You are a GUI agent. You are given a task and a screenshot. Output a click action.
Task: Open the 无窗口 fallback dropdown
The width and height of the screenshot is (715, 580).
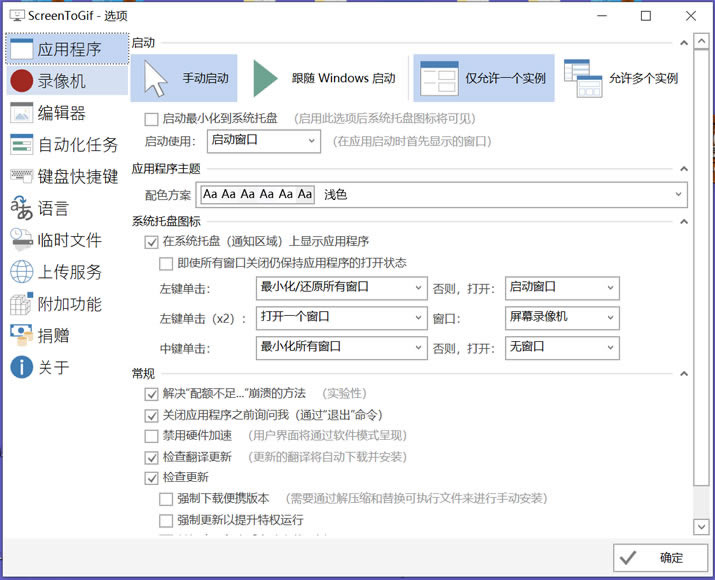[x=562, y=348]
